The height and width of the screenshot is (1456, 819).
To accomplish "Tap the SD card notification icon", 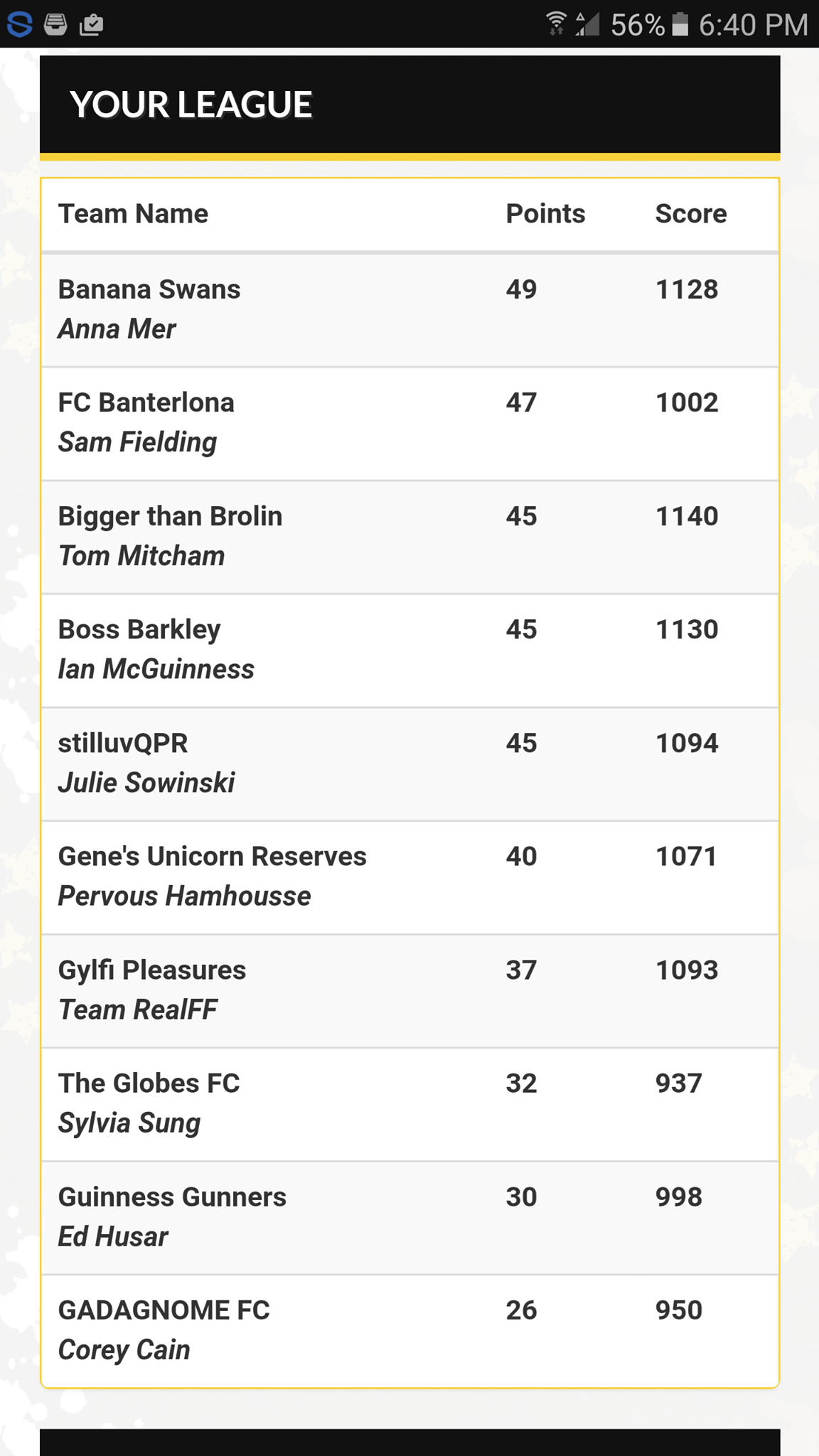I will (x=55, y=24).
